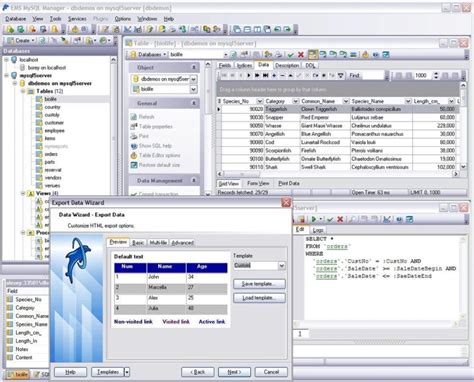Click the Next button in wizard
474x382 pixels.
pos(234,372)
